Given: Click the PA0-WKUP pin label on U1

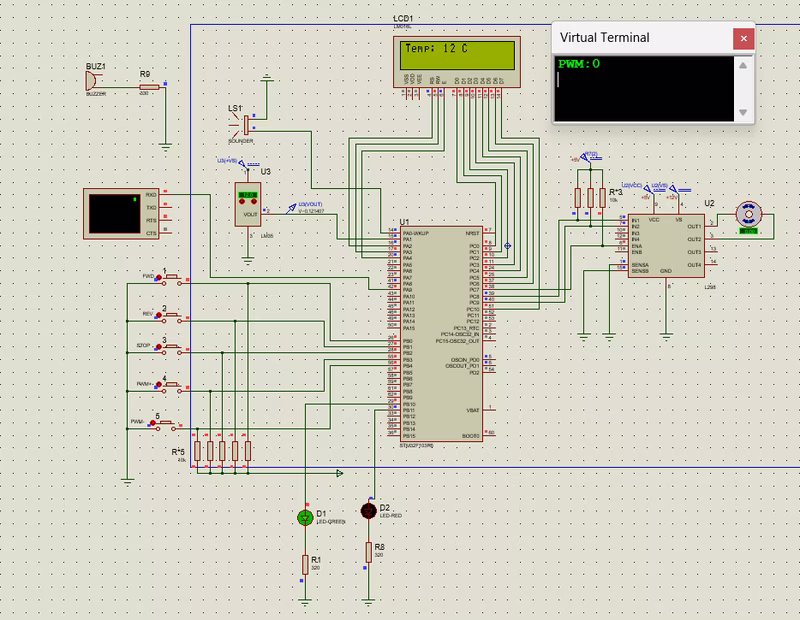Looking at the screenshot, I should [416, 233].
